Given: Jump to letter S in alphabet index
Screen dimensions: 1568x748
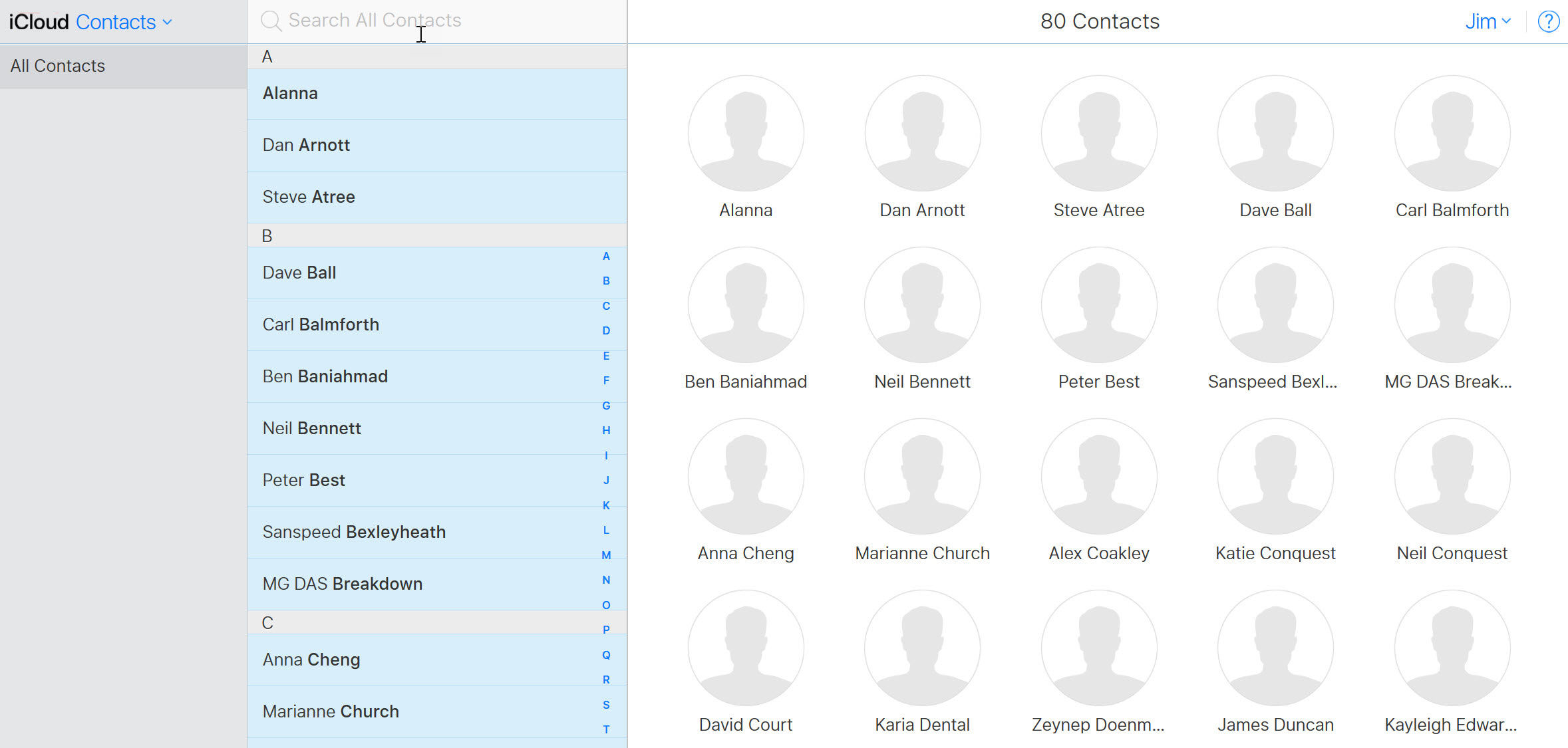Looking at the screenshot, I should pos(606,705).
